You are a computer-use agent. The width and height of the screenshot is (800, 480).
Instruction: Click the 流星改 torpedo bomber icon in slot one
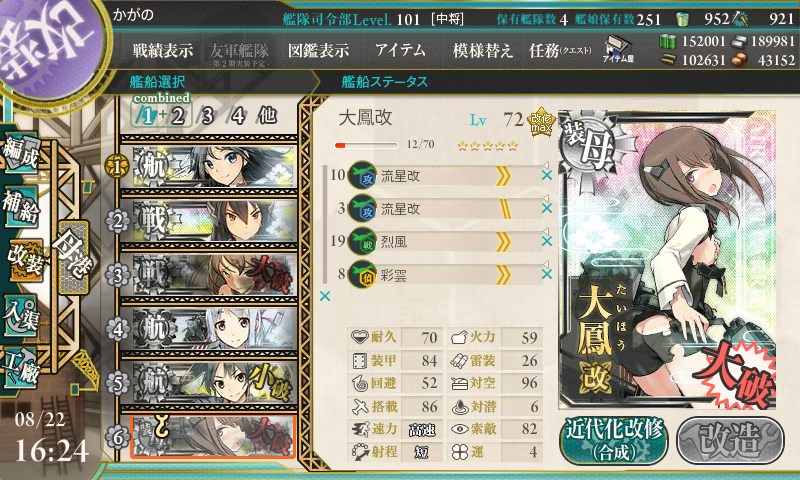[362, 176]
